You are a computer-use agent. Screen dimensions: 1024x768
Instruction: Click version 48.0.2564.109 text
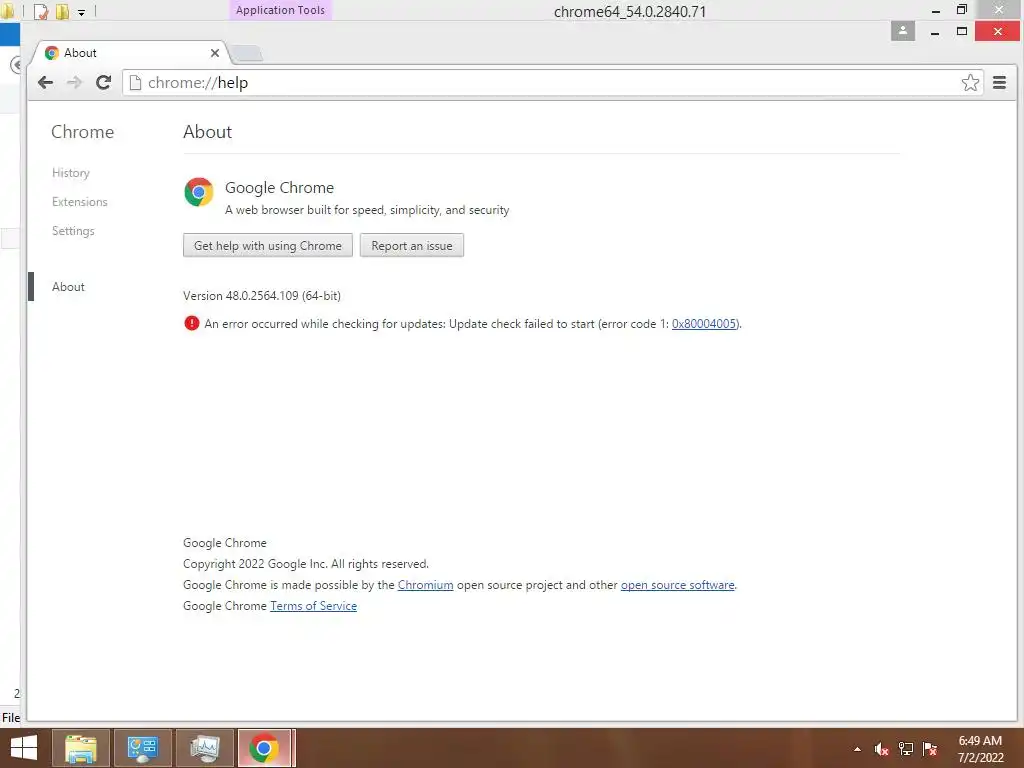click(262, 296)
